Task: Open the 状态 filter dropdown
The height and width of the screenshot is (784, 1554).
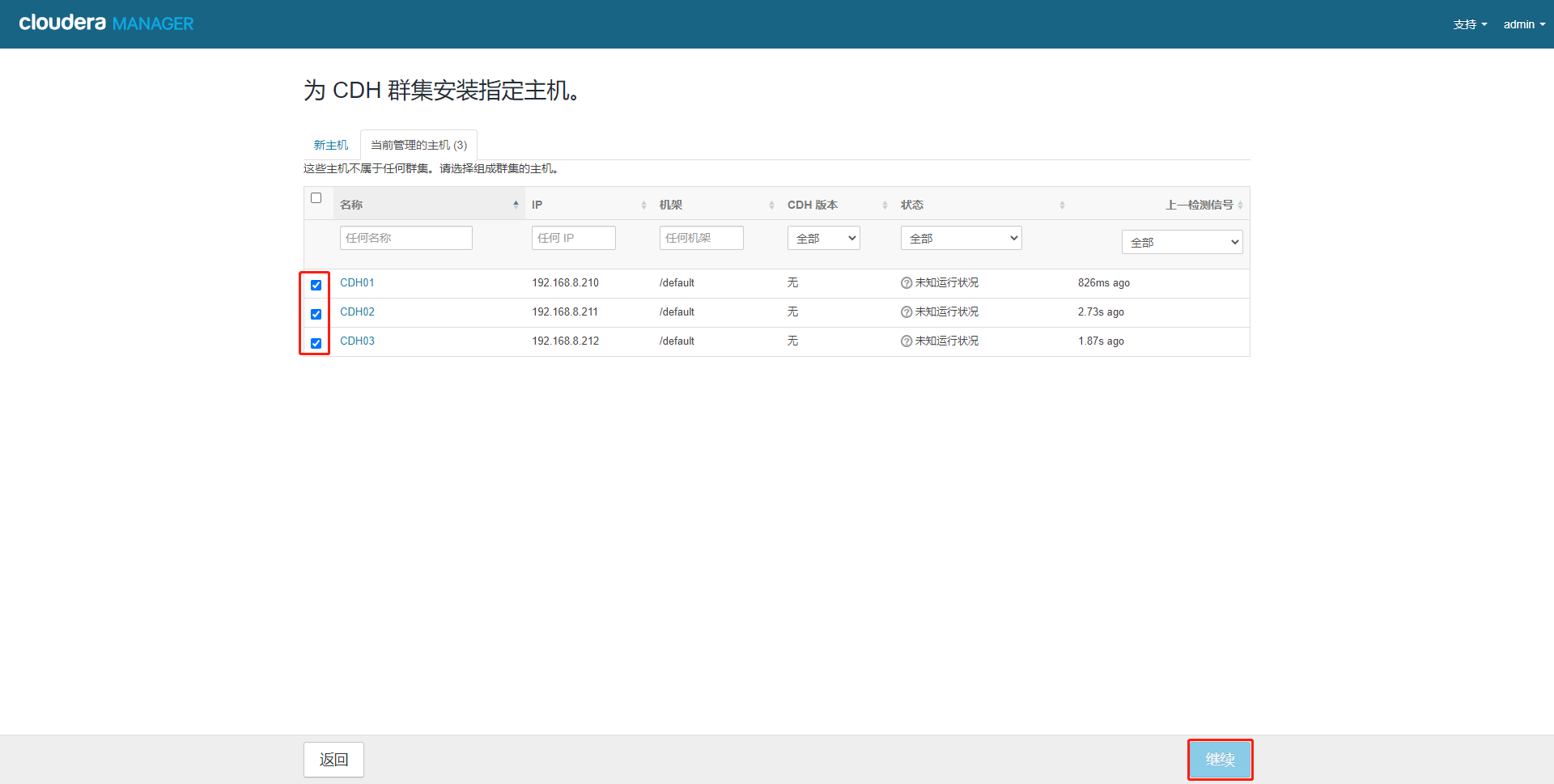Action: tap(961, 238)
